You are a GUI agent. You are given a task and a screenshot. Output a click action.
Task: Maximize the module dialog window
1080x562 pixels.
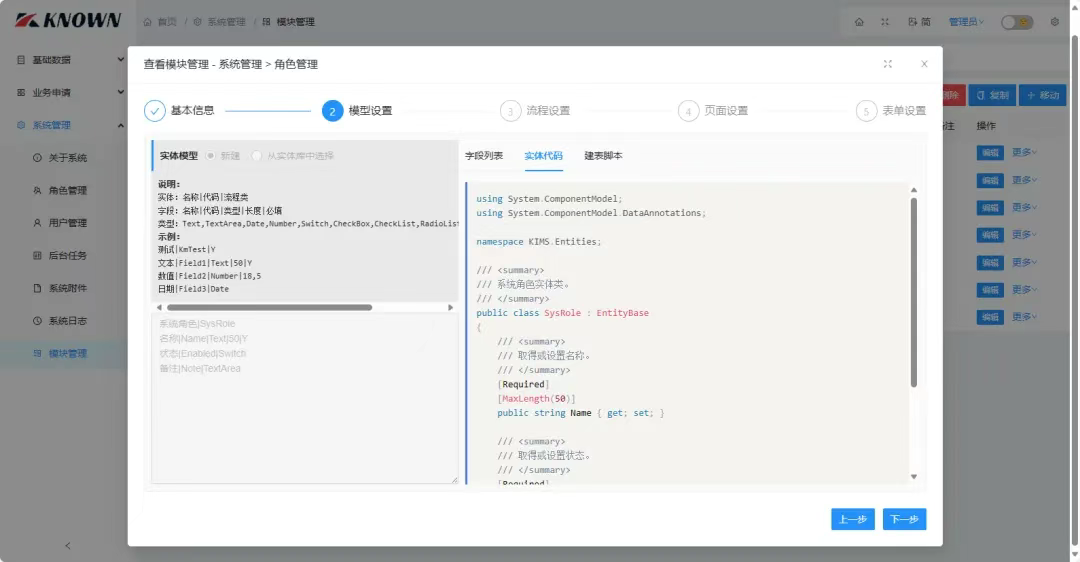[888, 64]
